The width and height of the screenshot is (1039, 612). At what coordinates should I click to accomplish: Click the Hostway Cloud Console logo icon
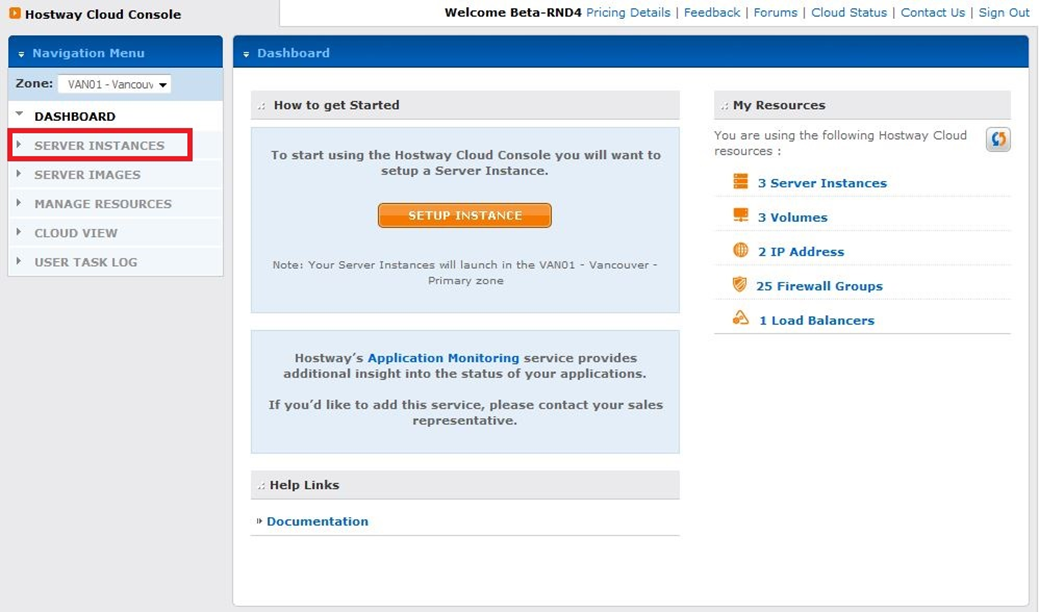click(15, 13)
